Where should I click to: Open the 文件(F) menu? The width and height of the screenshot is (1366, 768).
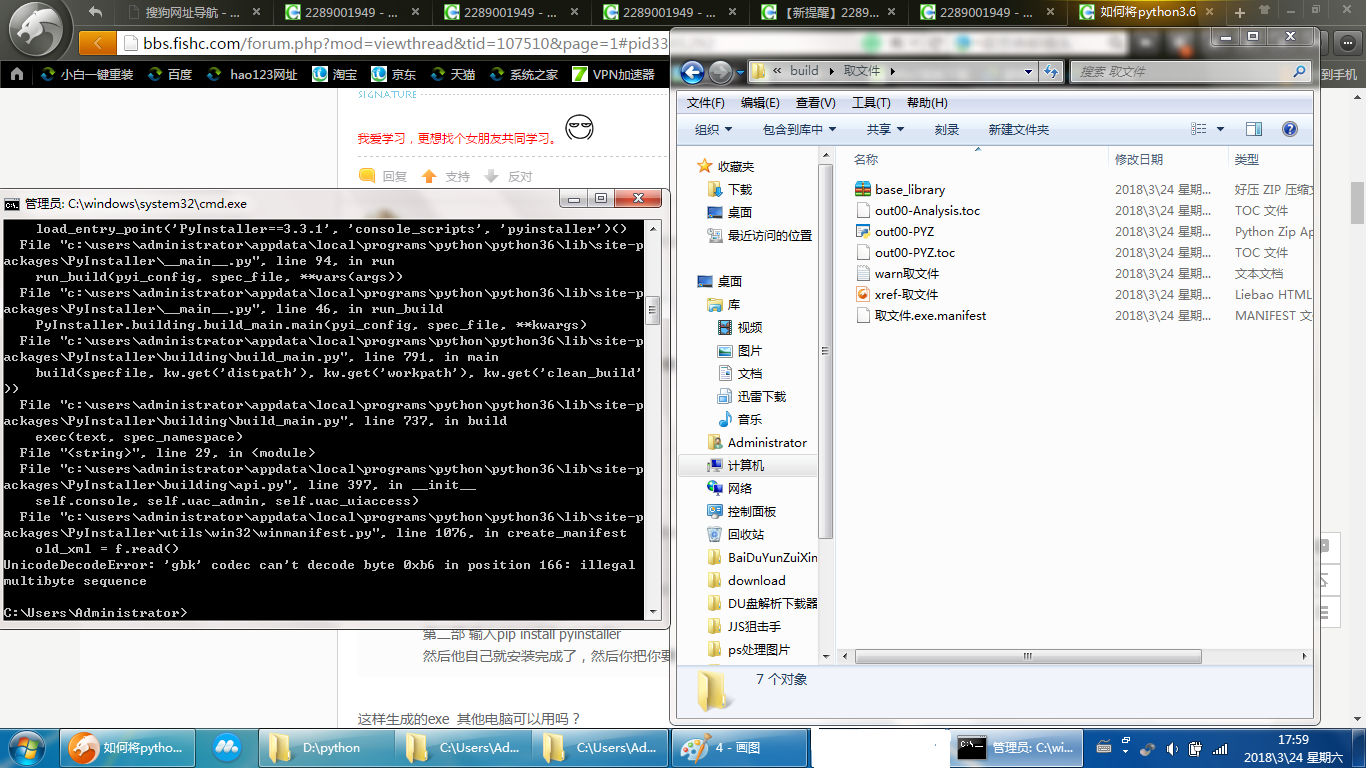(705, 103)
